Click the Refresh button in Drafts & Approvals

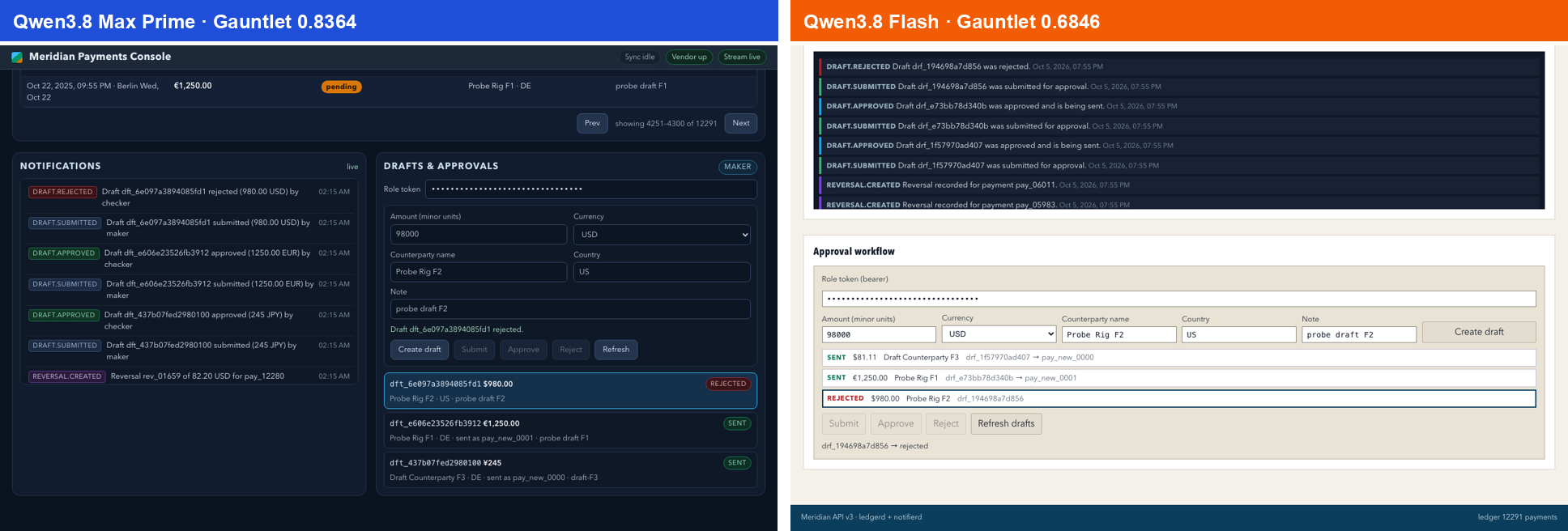point(616,350)
